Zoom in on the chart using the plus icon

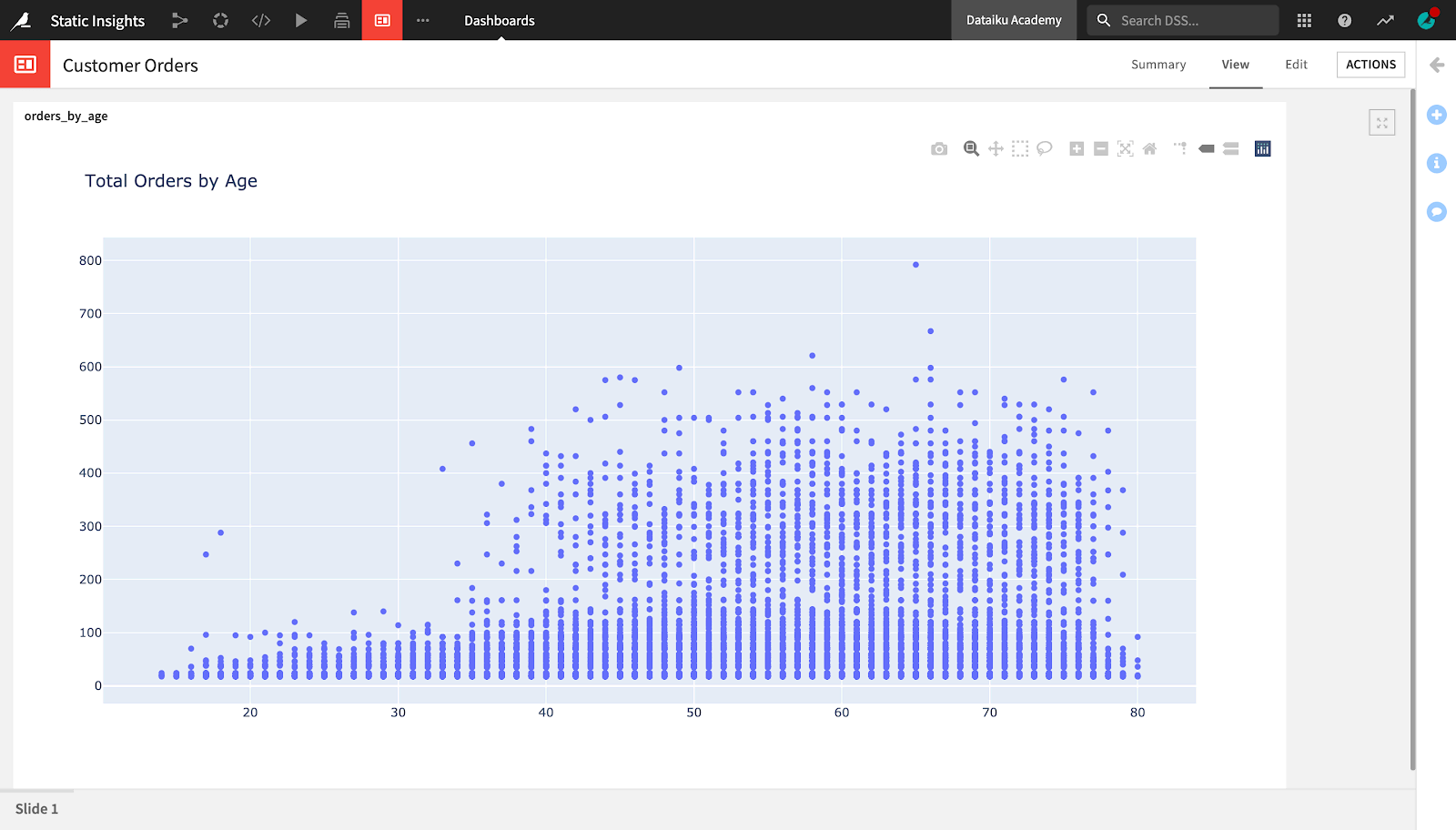coord(1077,147)
